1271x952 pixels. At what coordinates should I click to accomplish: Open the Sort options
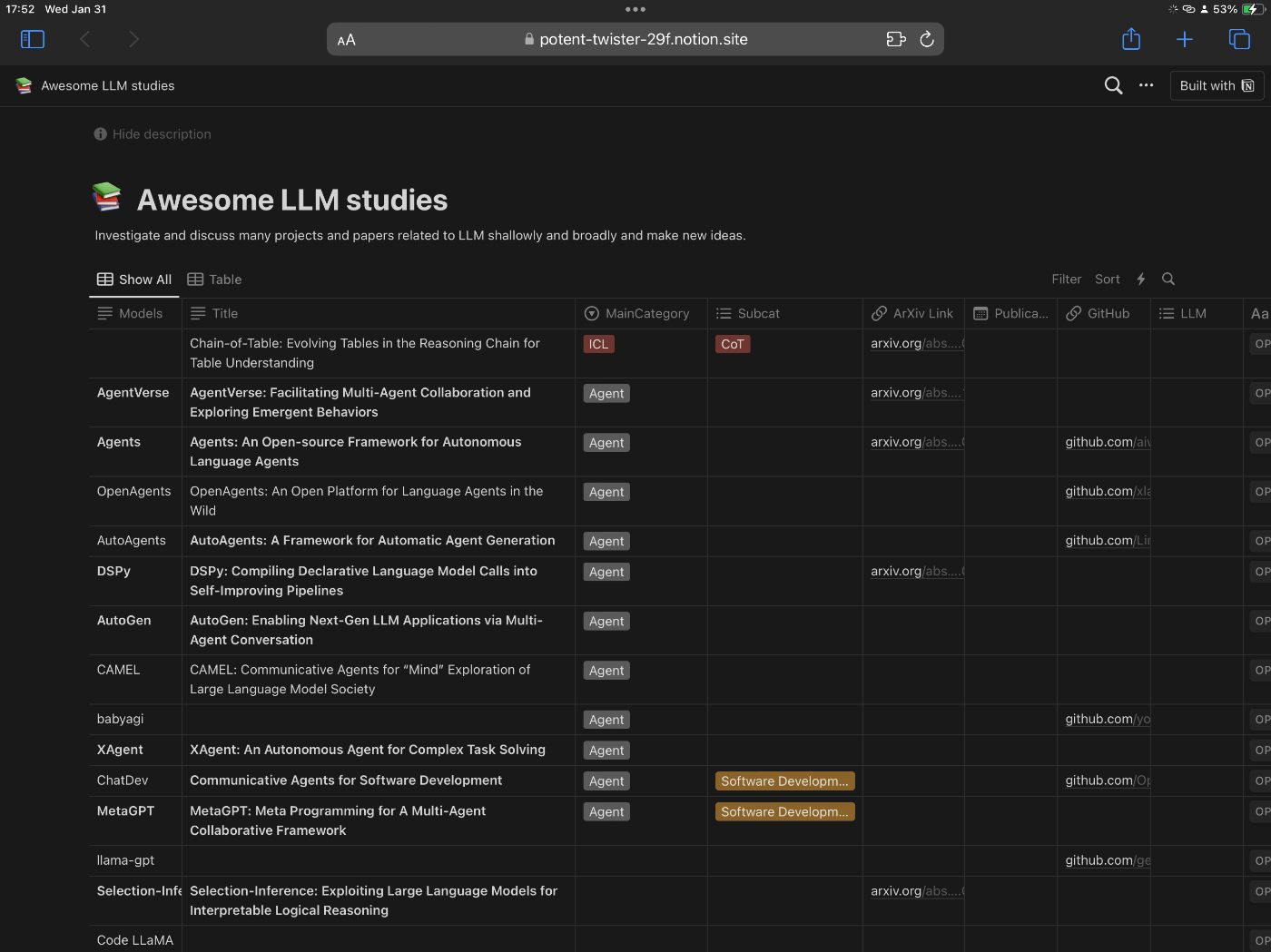[x=1108, y=280]
